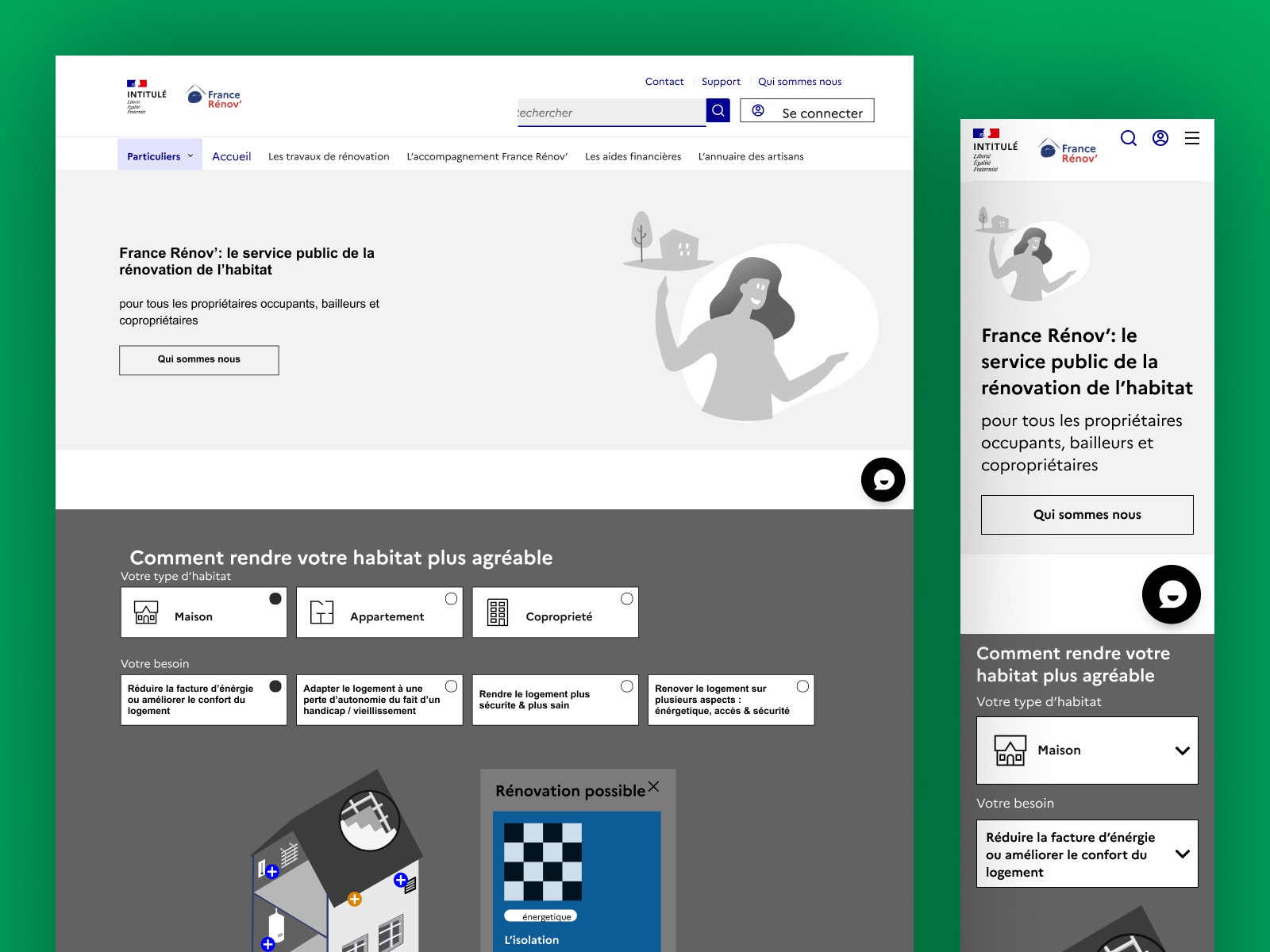Click the Maison house icon in desktop card
1270x952 pixels.
(x=146, y=612)
